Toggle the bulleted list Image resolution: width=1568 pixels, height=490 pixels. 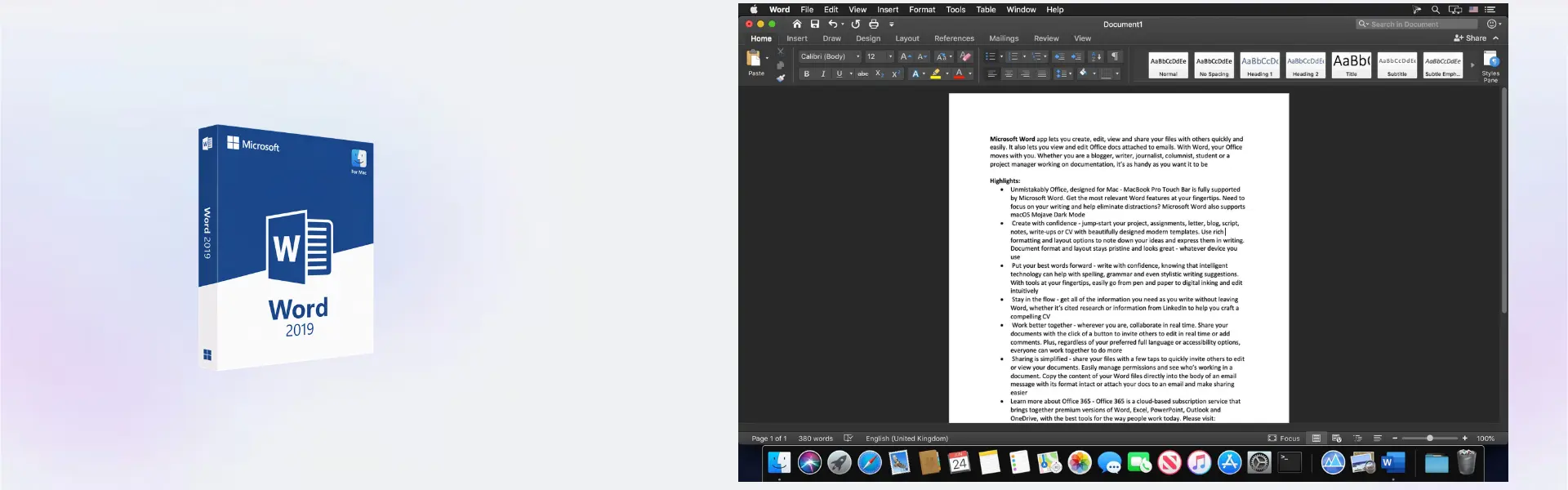click(x=991, y=56)
